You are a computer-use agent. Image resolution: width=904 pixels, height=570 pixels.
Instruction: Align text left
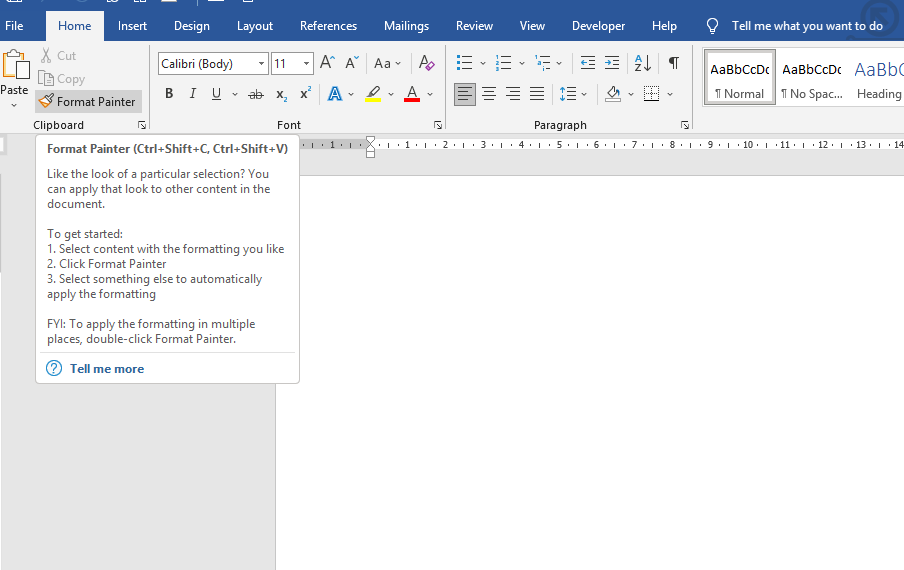(x=465, y=94)
